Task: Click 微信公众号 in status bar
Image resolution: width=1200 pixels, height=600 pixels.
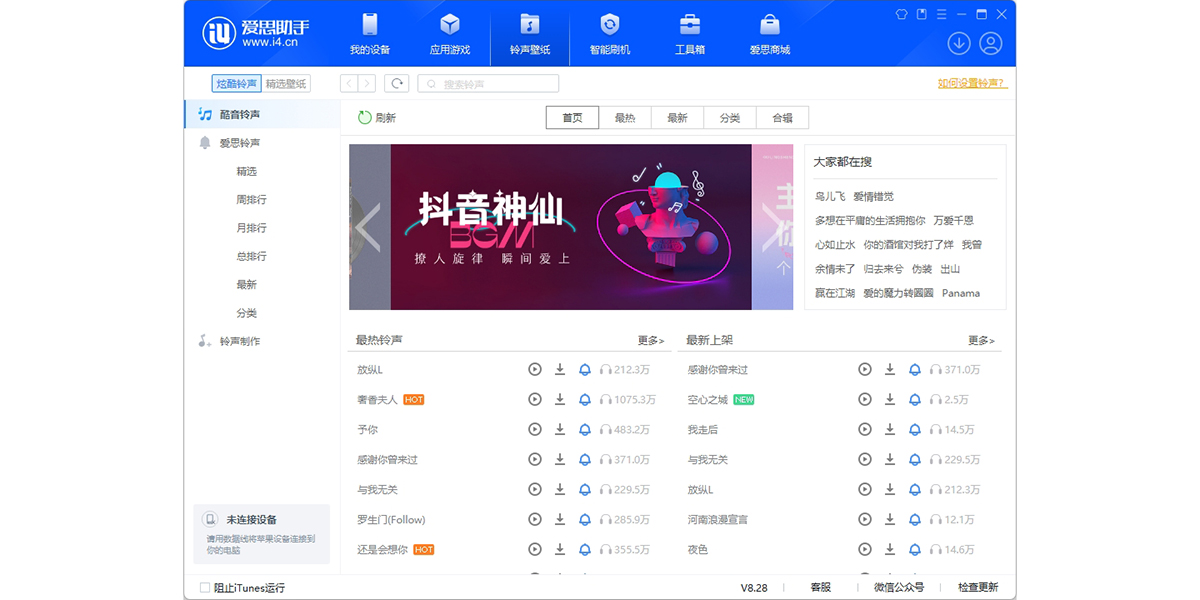Action: pyautogui.click(x=899, y=588)
